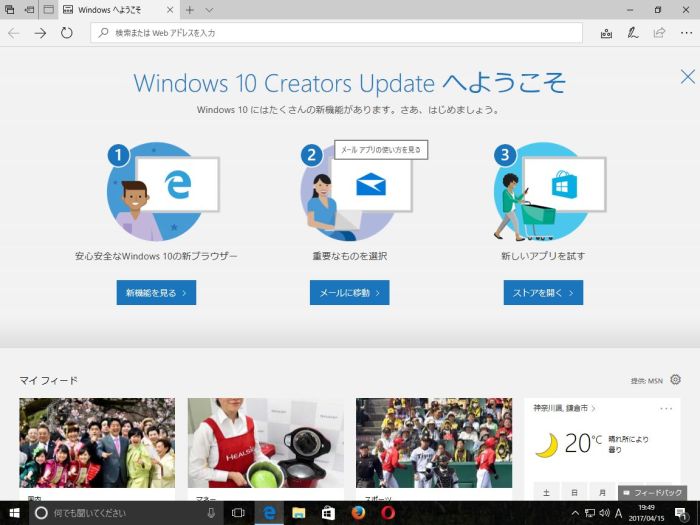
Task: Dismiss the welcome banner with the X
Action: point(687,77)
